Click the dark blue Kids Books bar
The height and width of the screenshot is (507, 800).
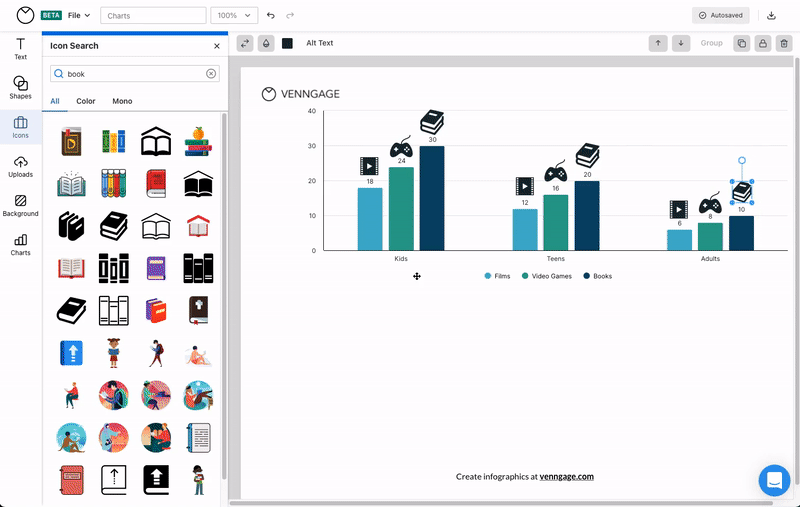432,198
